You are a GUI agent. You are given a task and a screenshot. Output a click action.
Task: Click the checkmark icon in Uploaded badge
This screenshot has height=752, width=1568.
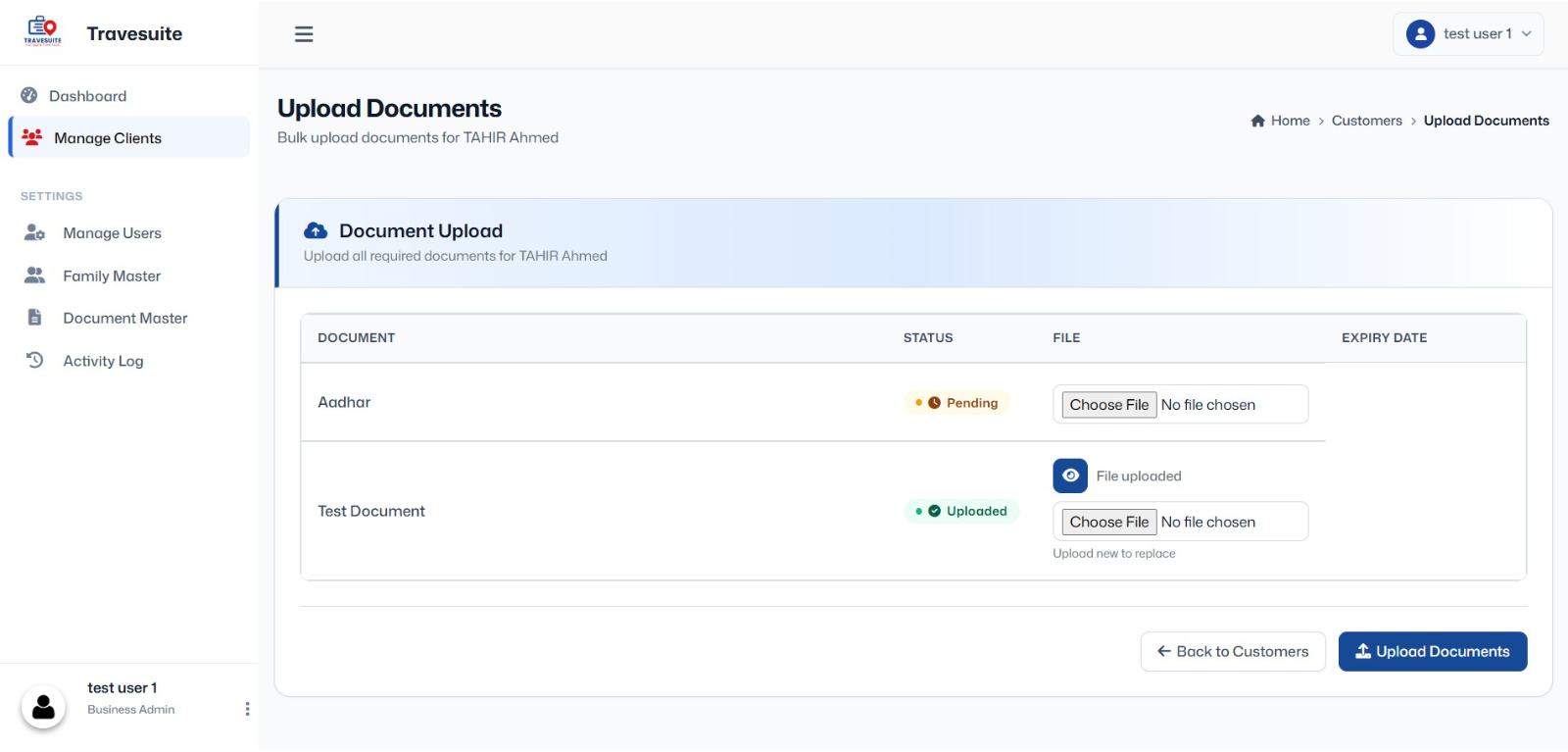point(934,511)
